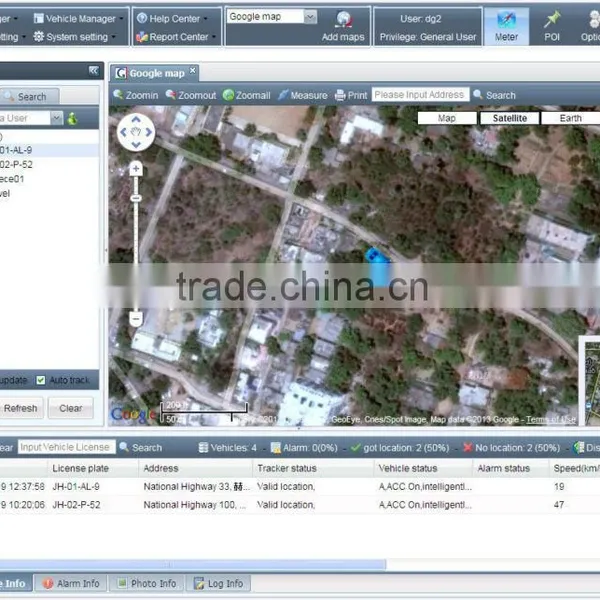Click the map zoom plus button
Screen dimensions: 600x600
tap(136, 168)
